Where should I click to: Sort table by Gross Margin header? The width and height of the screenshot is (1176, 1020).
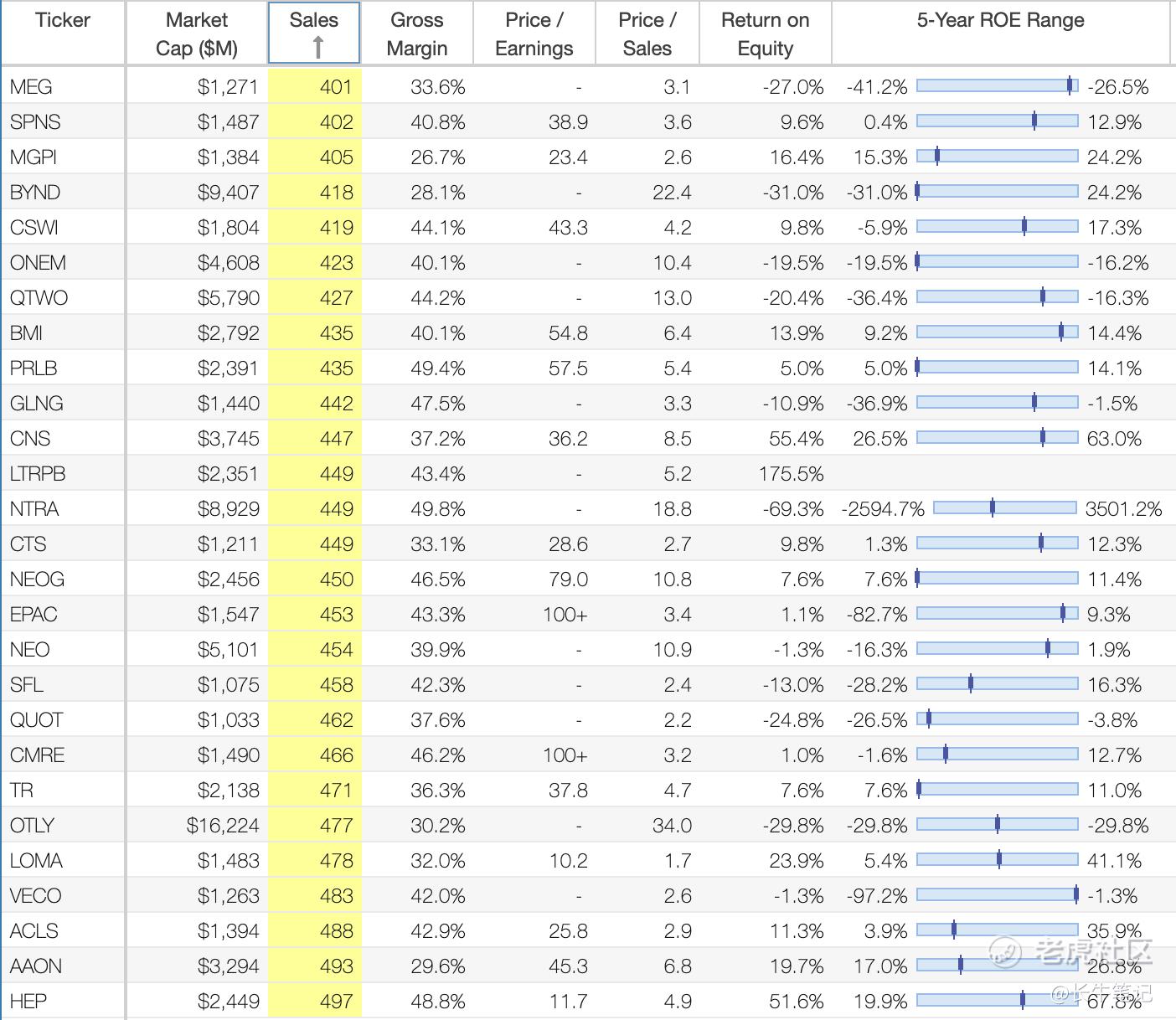(416, 33)
